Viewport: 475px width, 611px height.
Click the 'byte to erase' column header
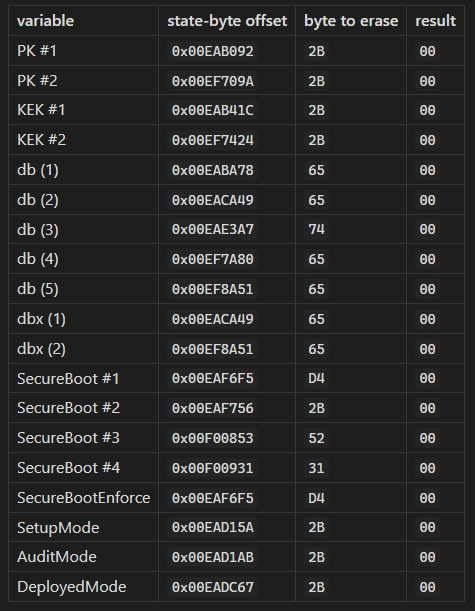pyautogui.click(x=351, y=21)
